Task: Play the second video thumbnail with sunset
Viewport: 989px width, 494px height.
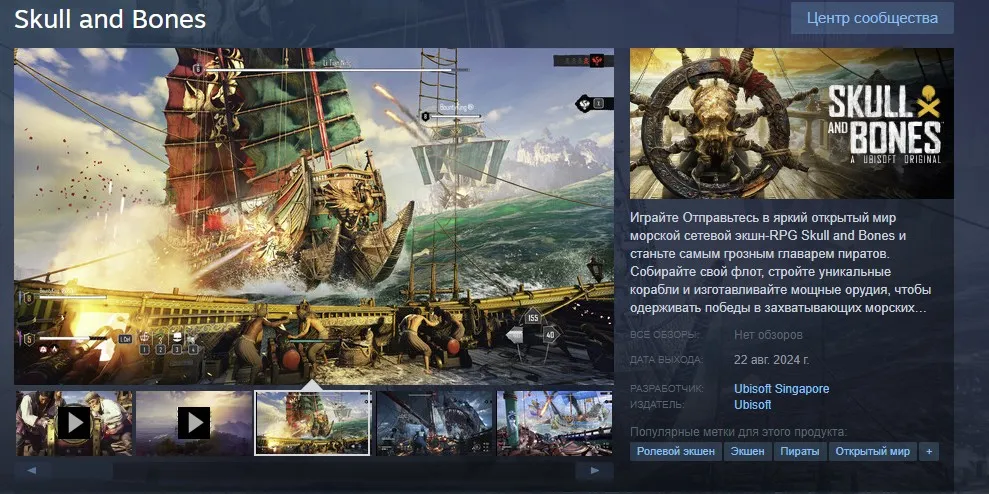Action: (193, 423)
